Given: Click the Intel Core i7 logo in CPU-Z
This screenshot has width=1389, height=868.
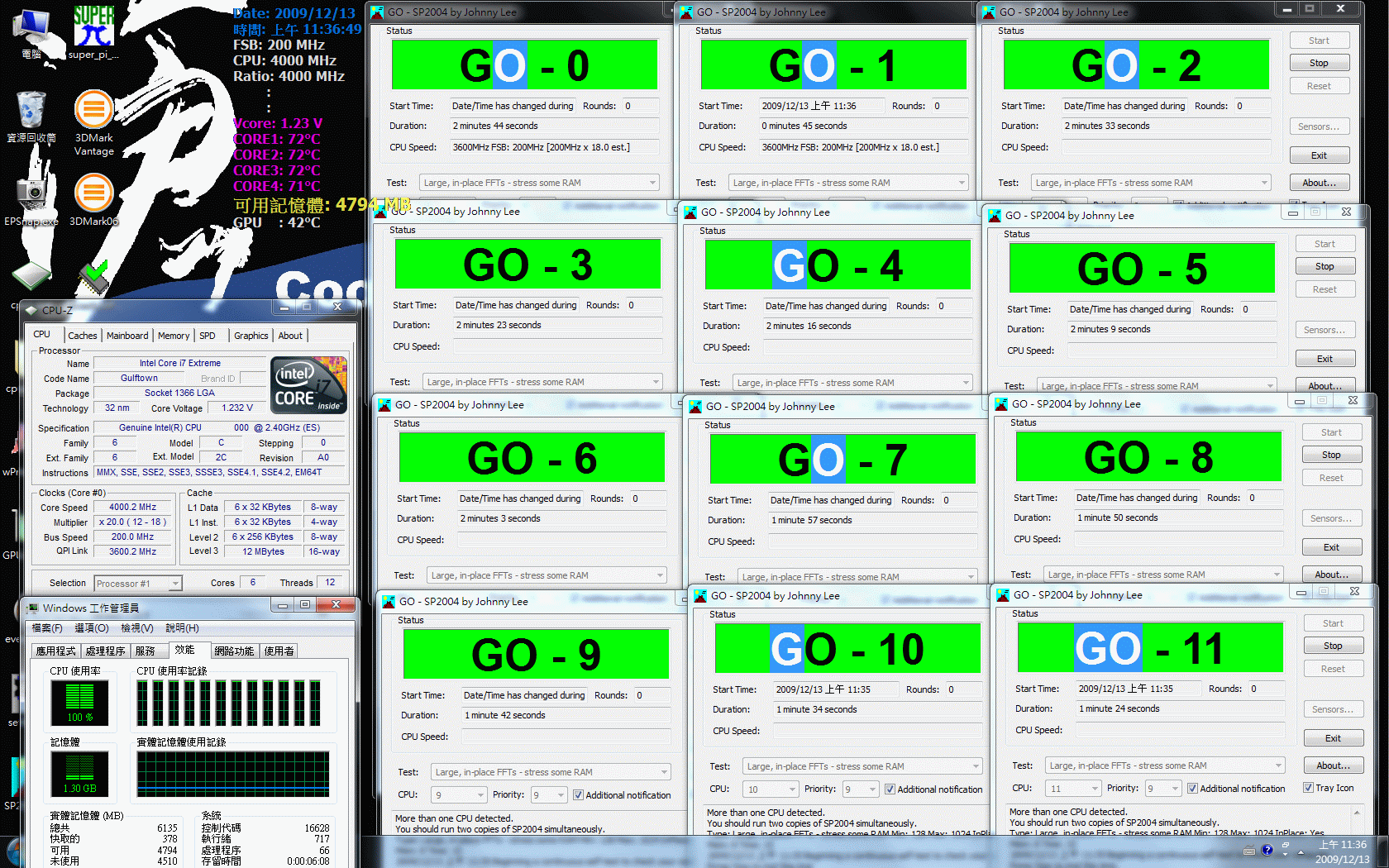Looking at the screenshot, I should coord(309,384).
